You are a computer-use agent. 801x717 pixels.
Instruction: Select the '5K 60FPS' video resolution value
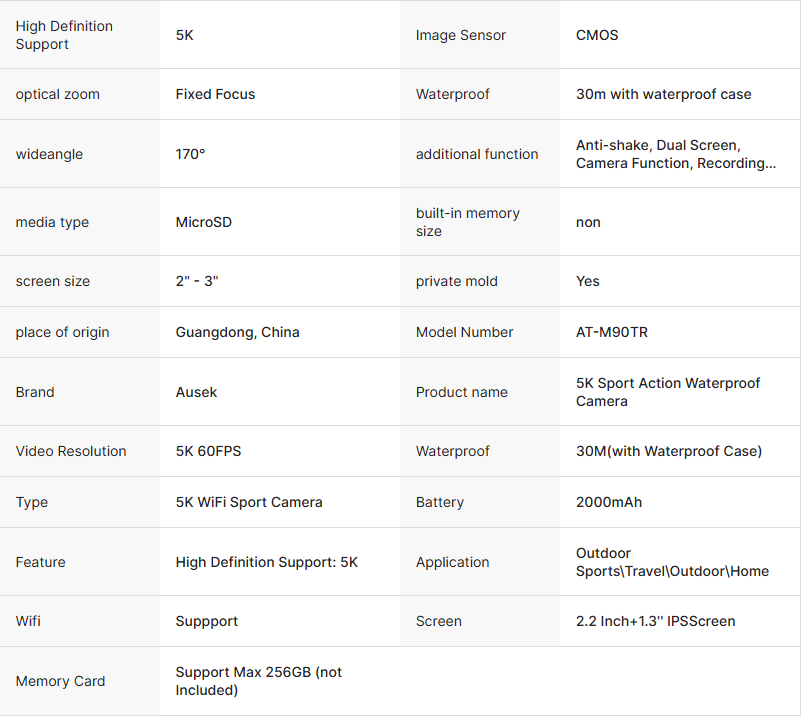pos(208,451)
